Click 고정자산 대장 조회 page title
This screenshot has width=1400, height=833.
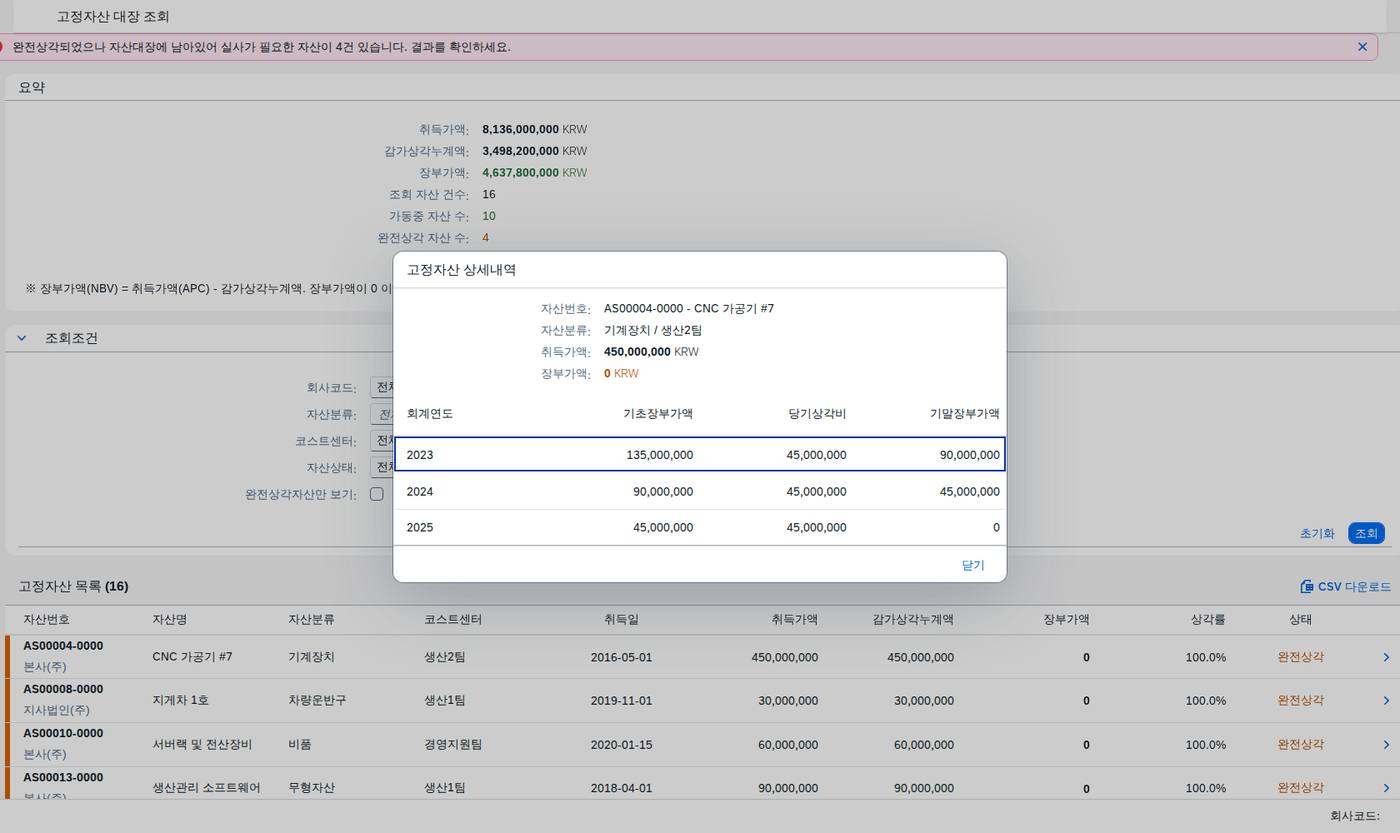(113, 17)
